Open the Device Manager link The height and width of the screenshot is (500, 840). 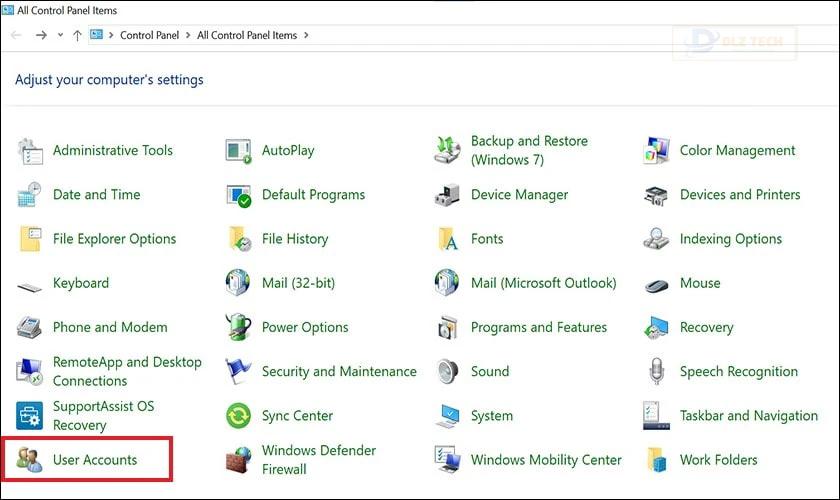click(520, 195)
